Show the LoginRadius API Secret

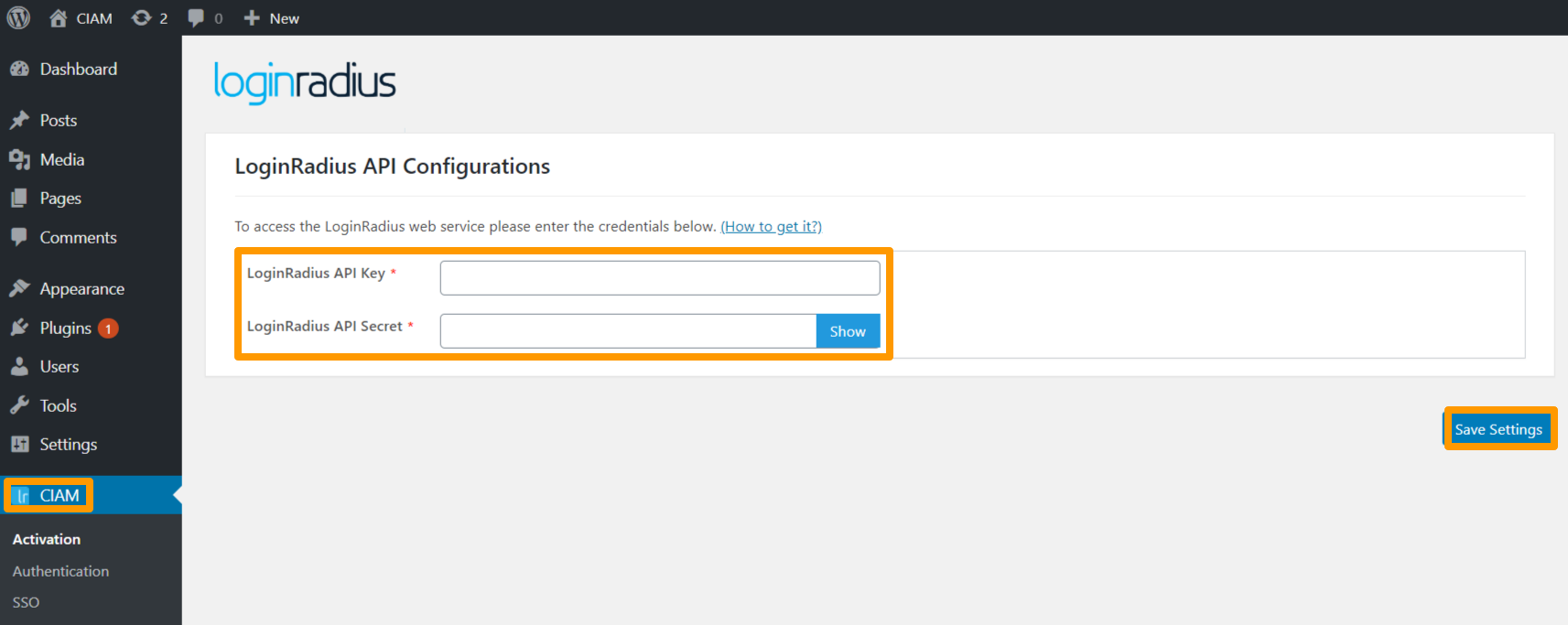(x=847, y=330)
